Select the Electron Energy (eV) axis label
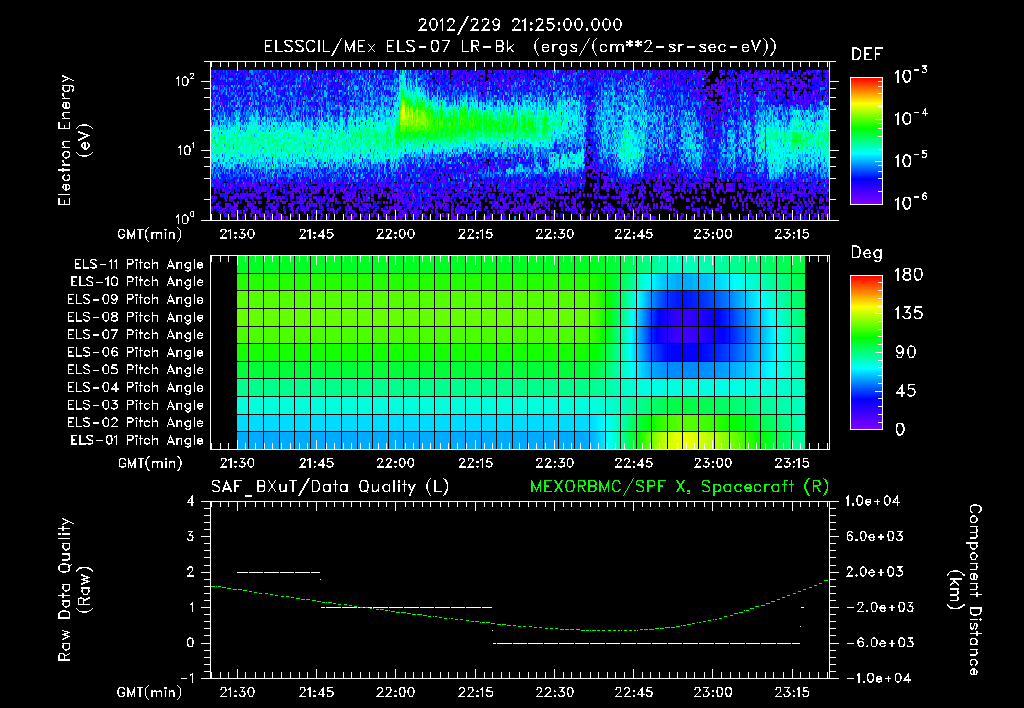This screenshot has width=1024, height=708. [74, 140]
